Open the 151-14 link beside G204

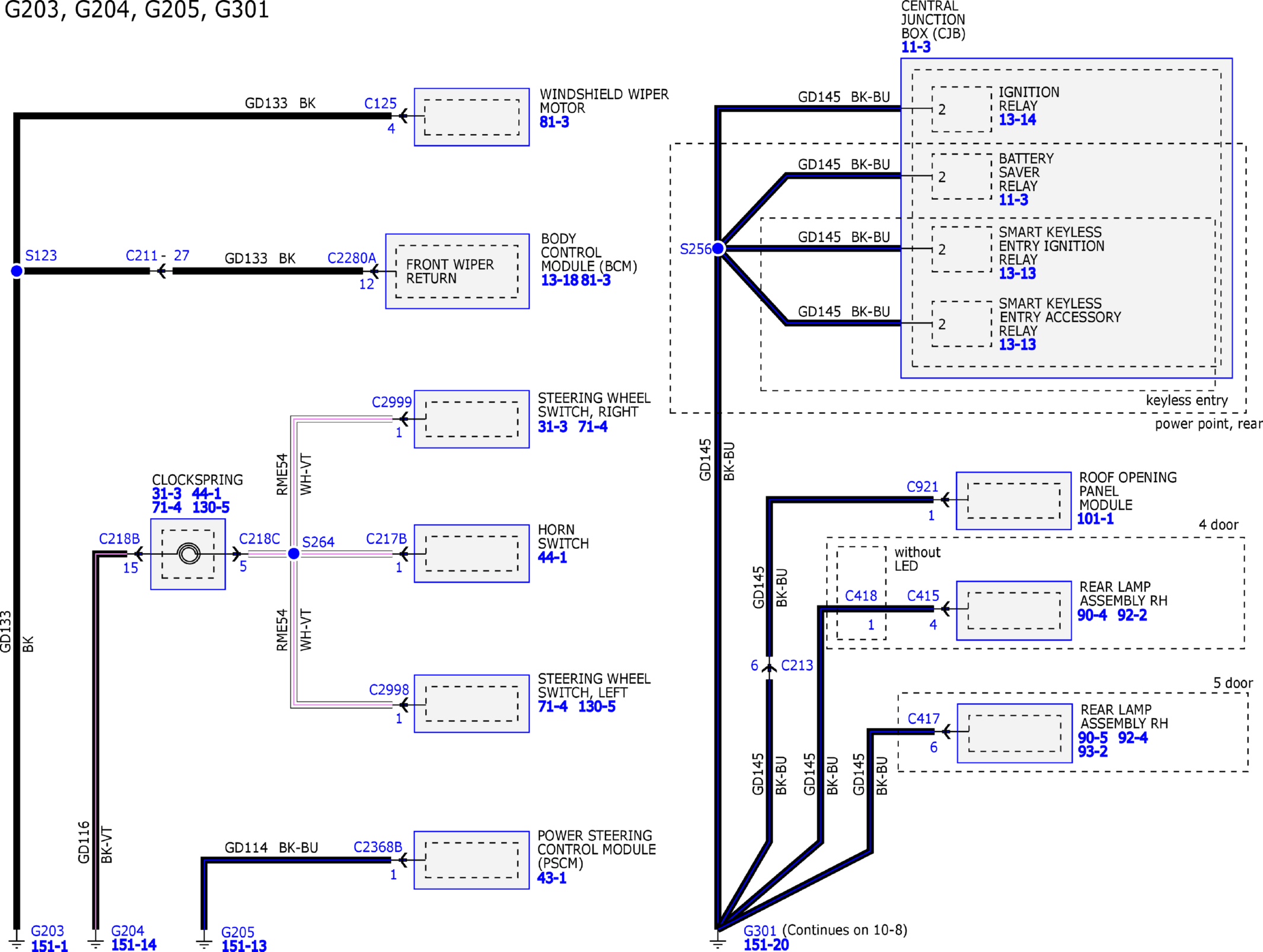tap(133, 945)
